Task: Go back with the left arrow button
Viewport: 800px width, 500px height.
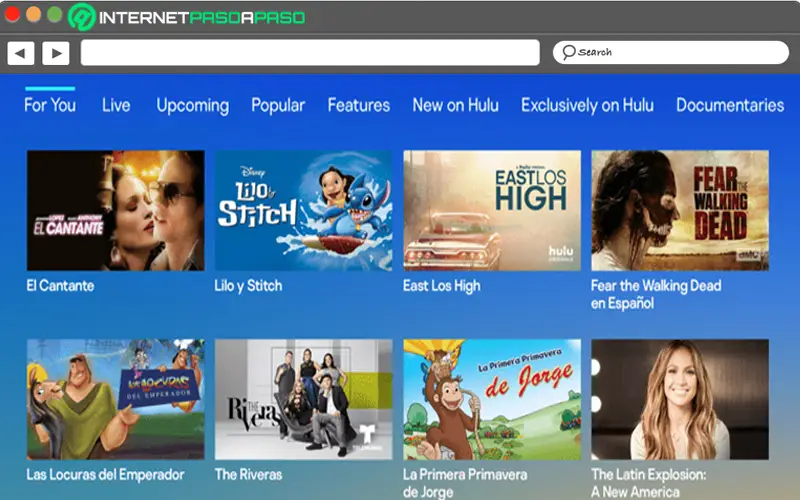Action: (x=21, y=53)
